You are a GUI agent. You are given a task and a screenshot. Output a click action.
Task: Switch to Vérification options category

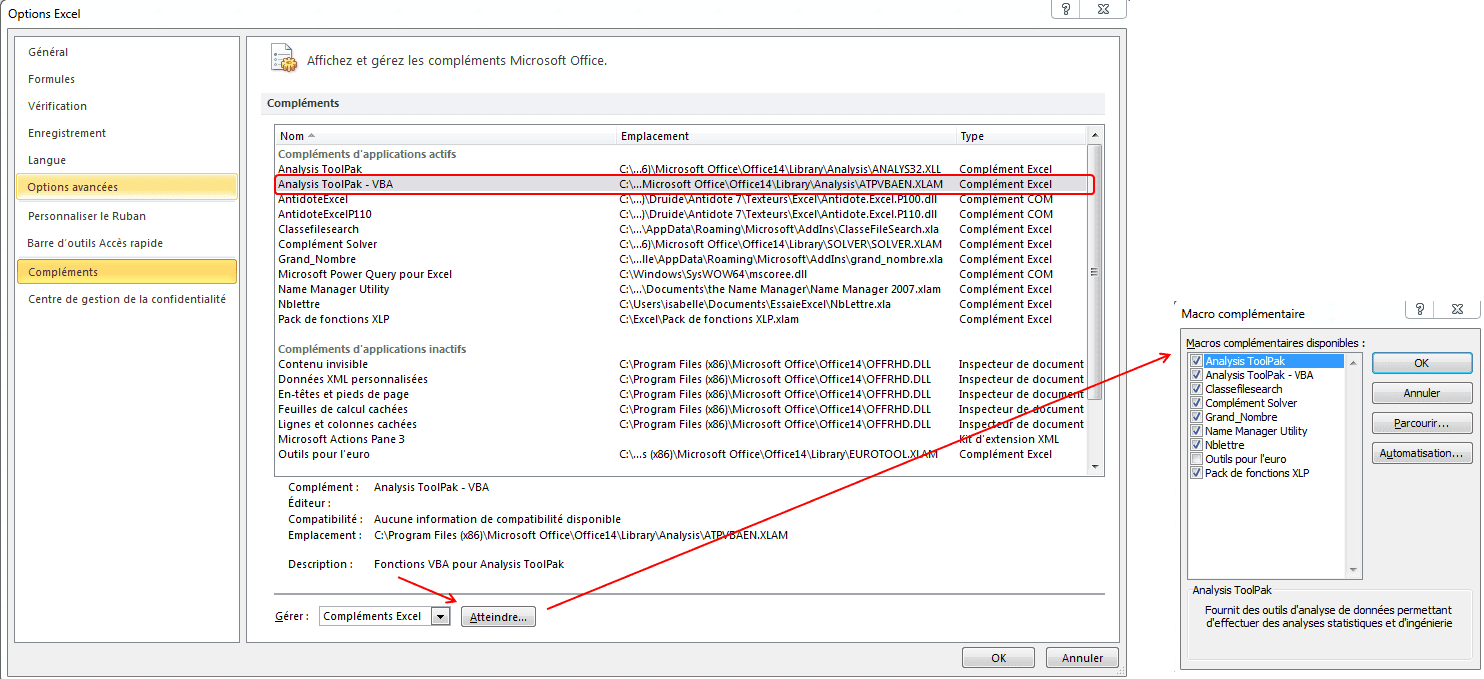(x=127, y=106)
